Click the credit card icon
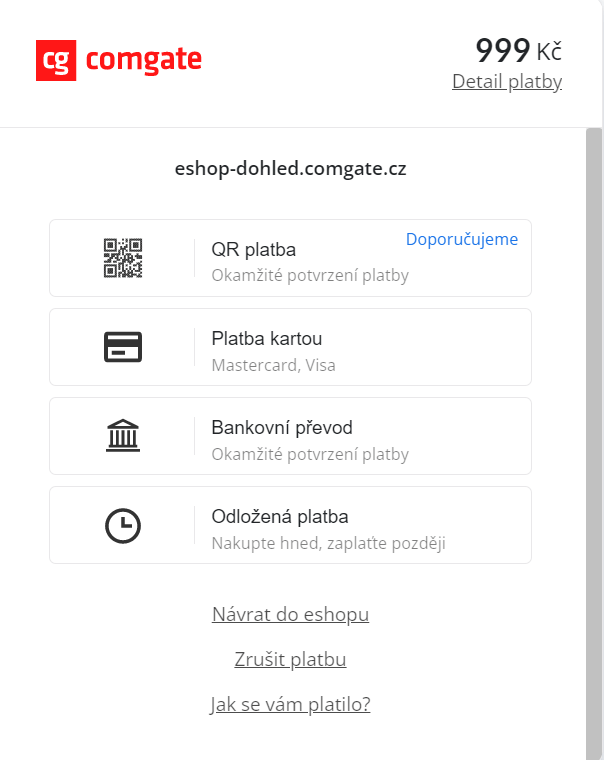 click(123, 347)
